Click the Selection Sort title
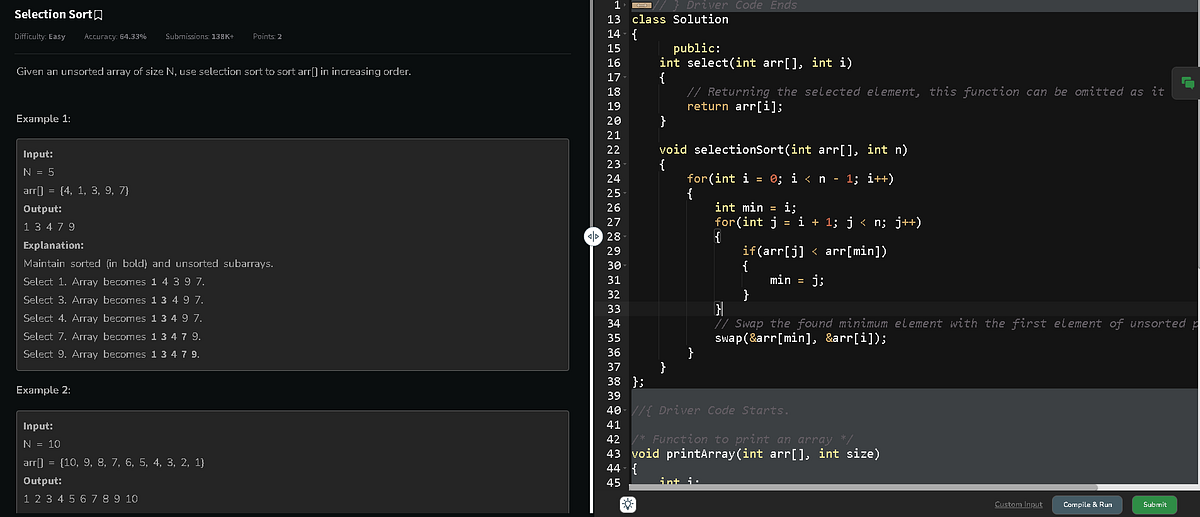This screenshot has width=1200, height=517. point(52,15)
